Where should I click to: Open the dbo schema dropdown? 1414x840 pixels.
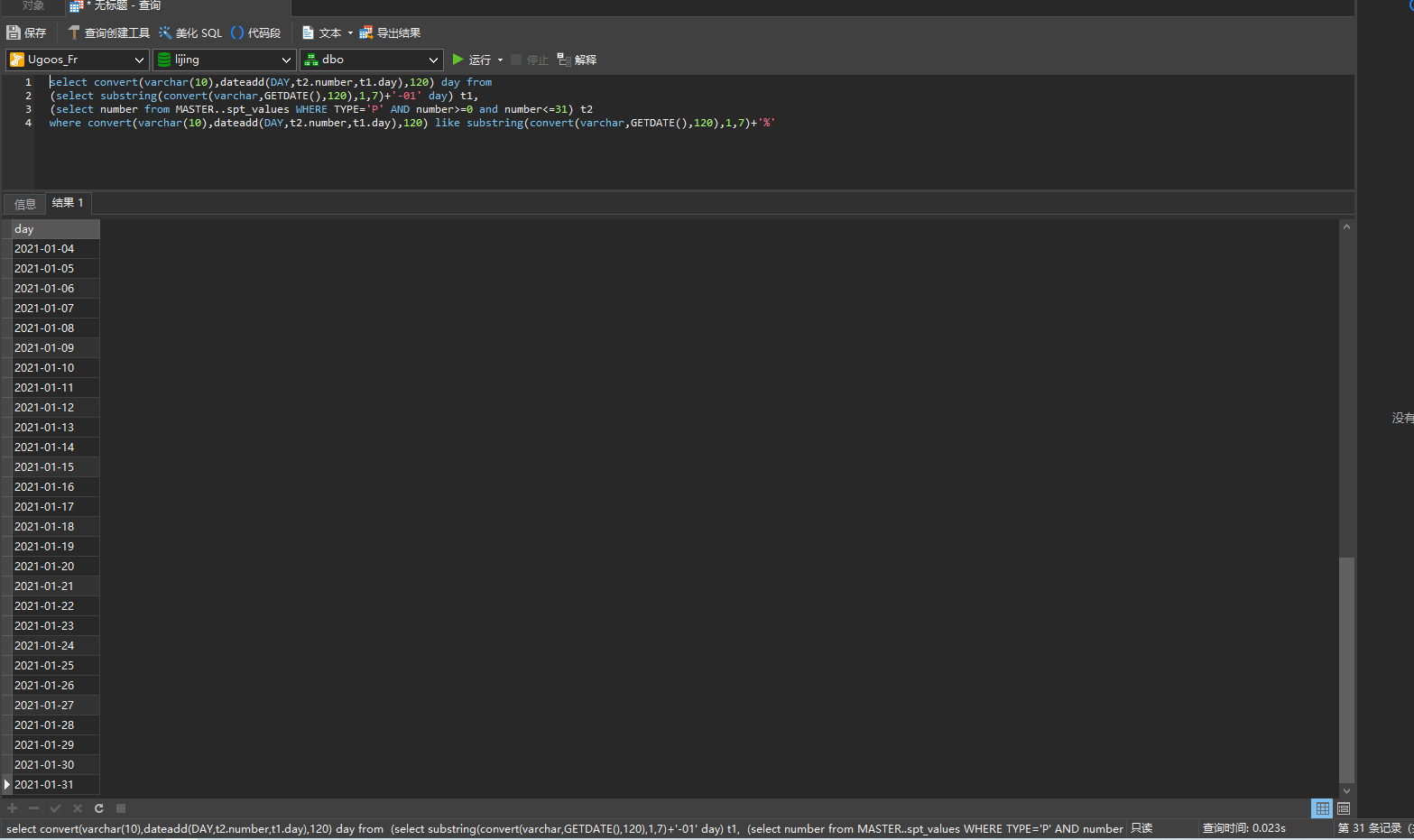tap(372, 60)
